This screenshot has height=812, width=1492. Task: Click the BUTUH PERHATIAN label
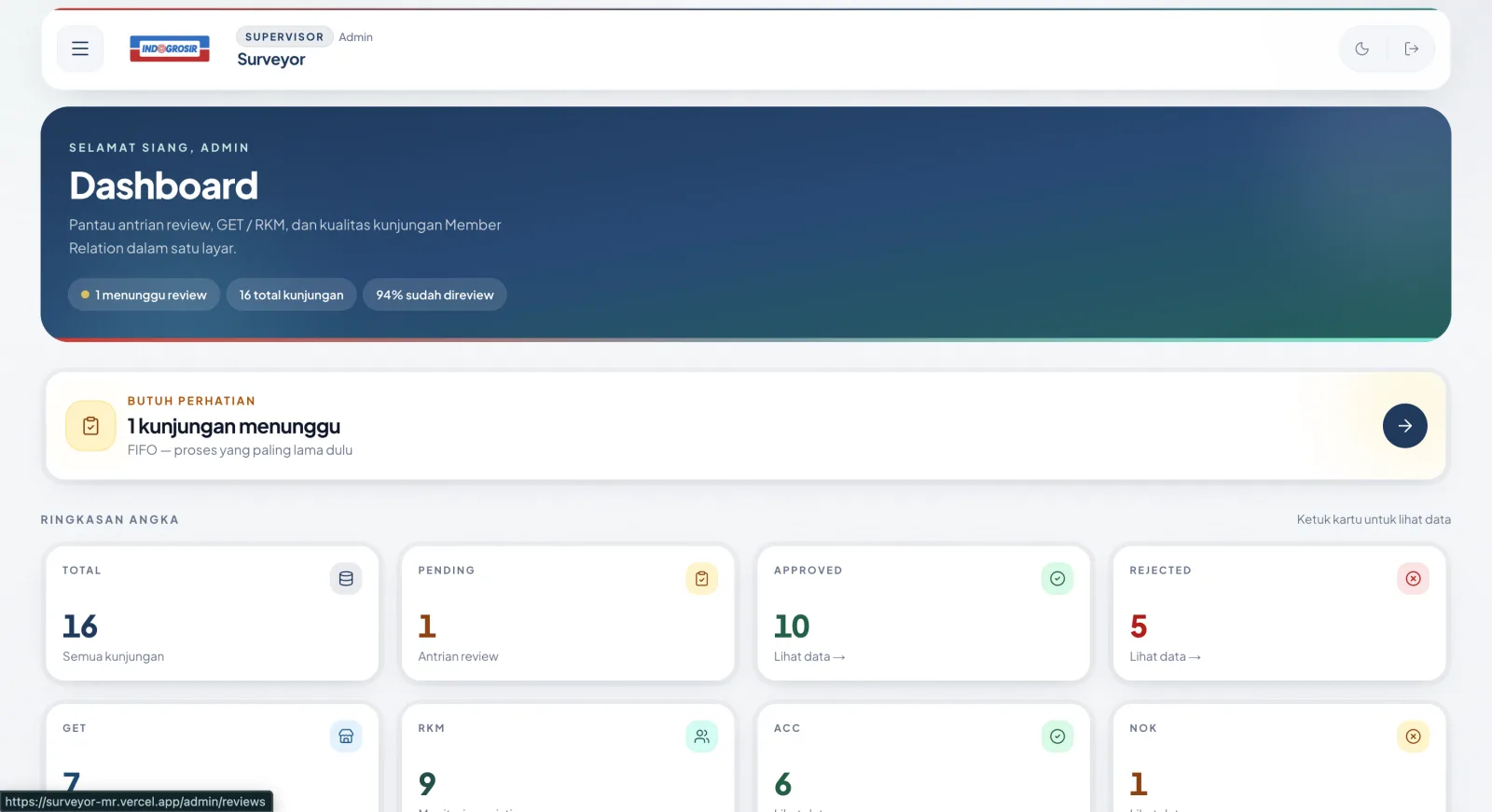tap(191, 401)
